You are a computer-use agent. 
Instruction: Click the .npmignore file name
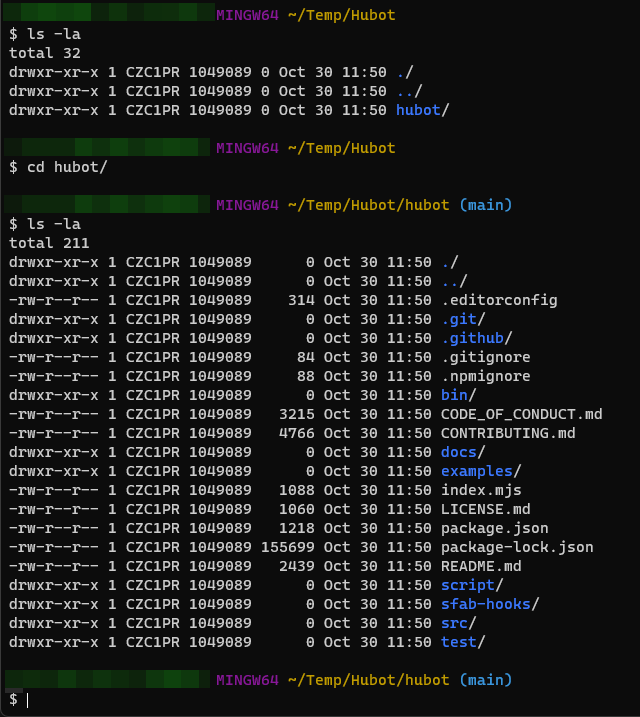point(485,376)
